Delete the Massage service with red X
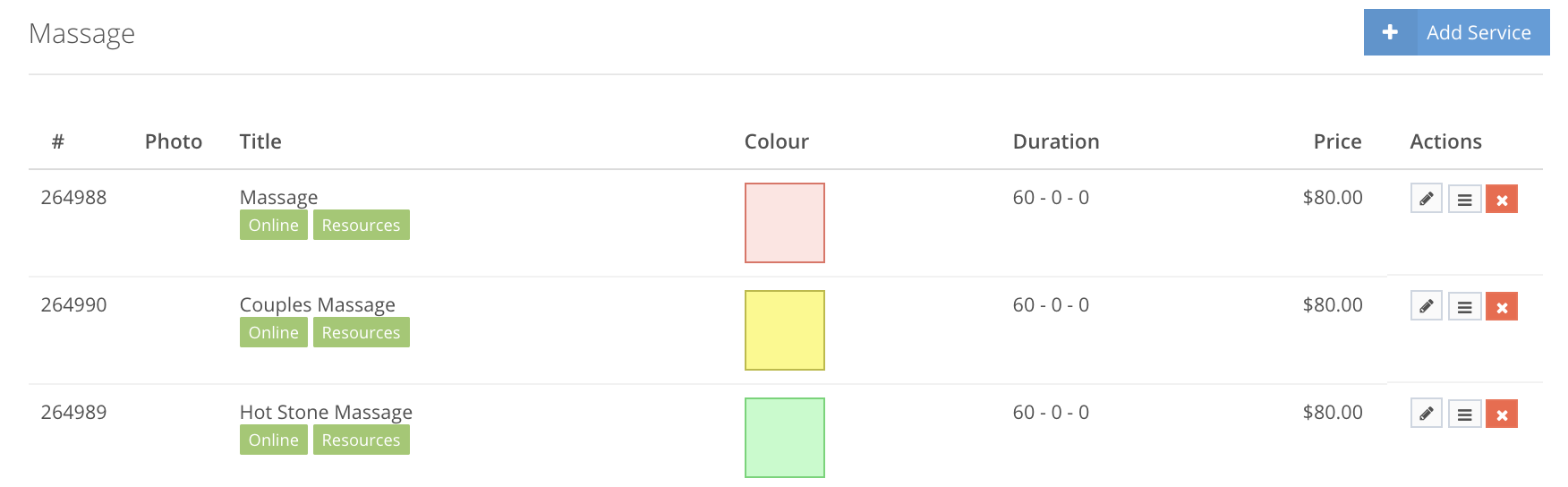The width and height of the screenshot is (1568, 487). point(1502,199)
